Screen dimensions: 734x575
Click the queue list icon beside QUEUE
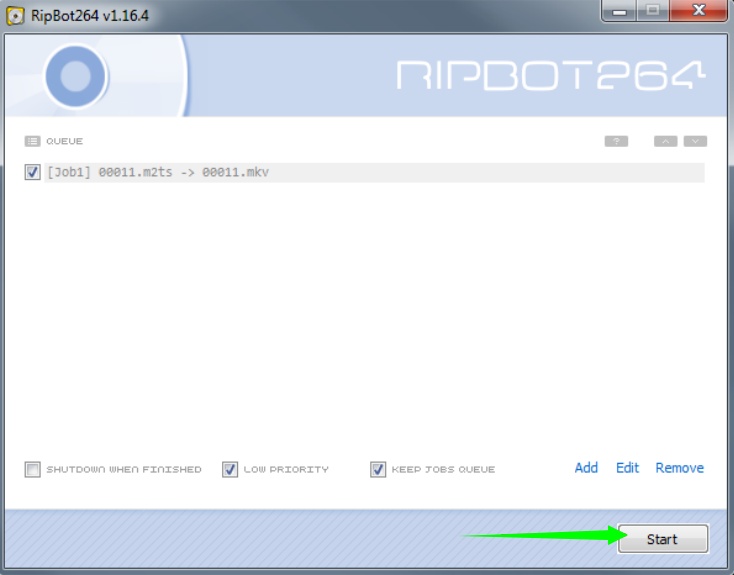(x=32, y=141)
